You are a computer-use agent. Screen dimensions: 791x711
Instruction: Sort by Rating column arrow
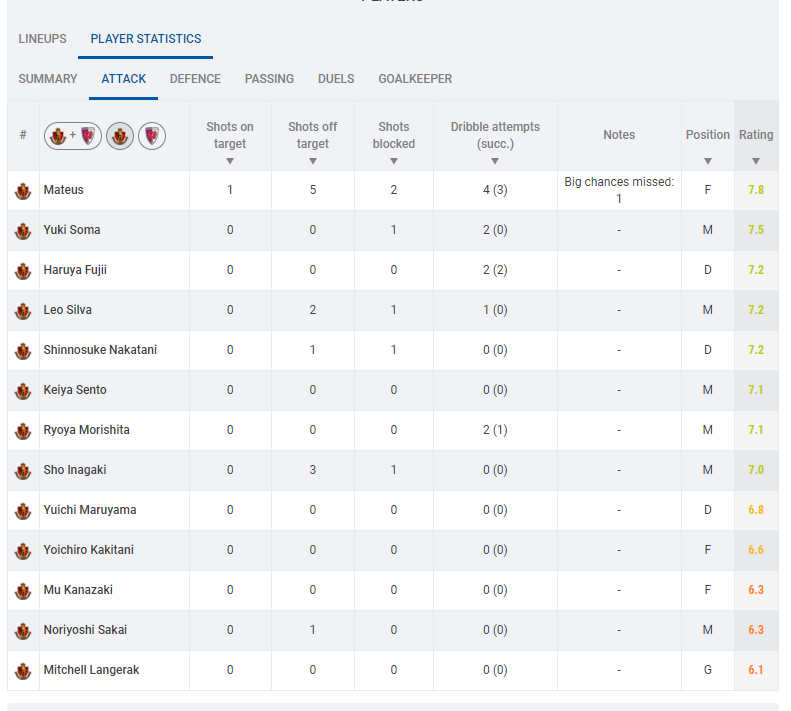click(756, 161)
